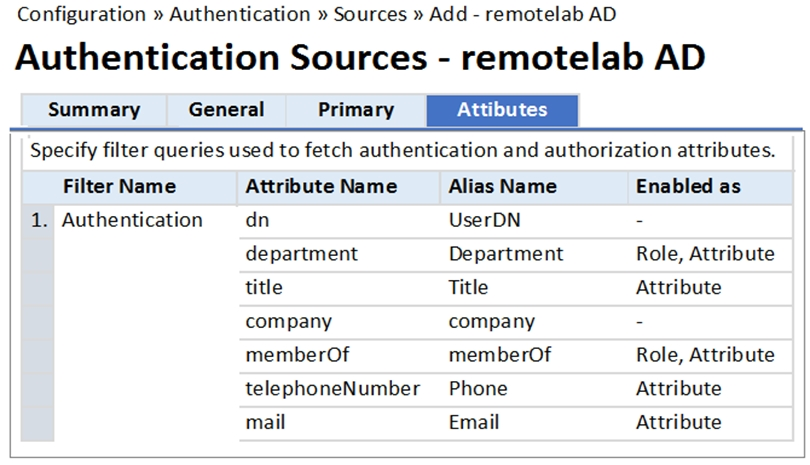This screenshot has width=810, height=465.
Task: Click the title attribute name
Action: [x=264, y=287]
